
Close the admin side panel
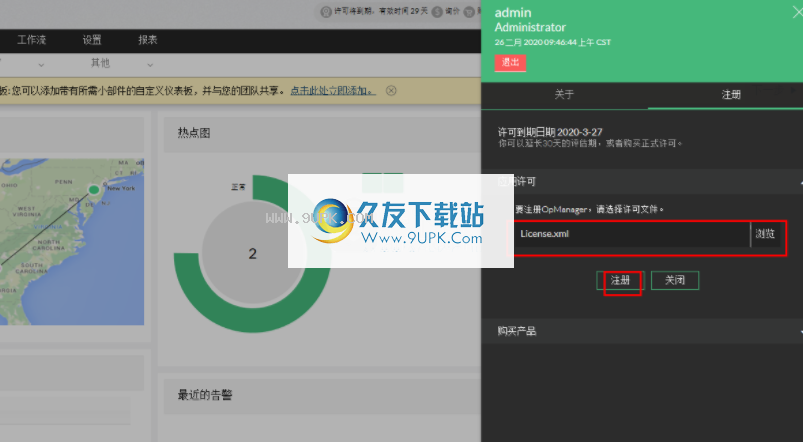(x=797, y=12)
